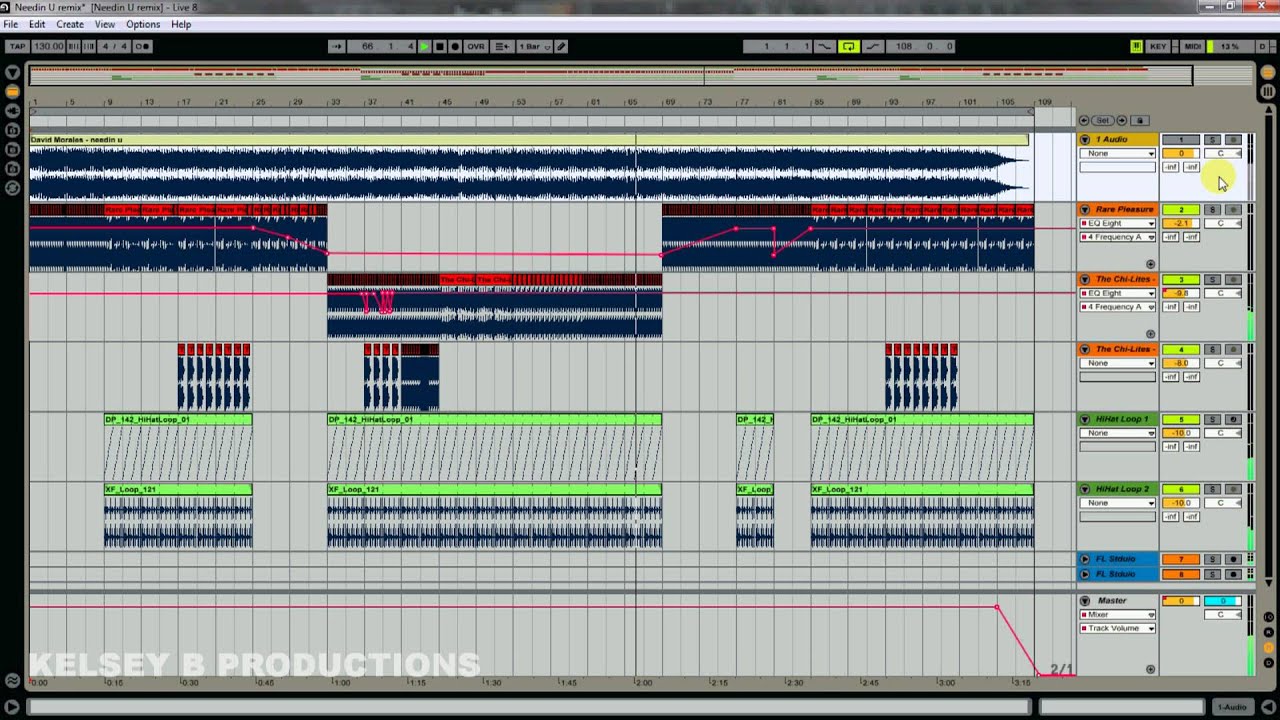Screen dimensions: 1280x720
Task: Arm the 1 Audio track for recording
Action: 1233,139
